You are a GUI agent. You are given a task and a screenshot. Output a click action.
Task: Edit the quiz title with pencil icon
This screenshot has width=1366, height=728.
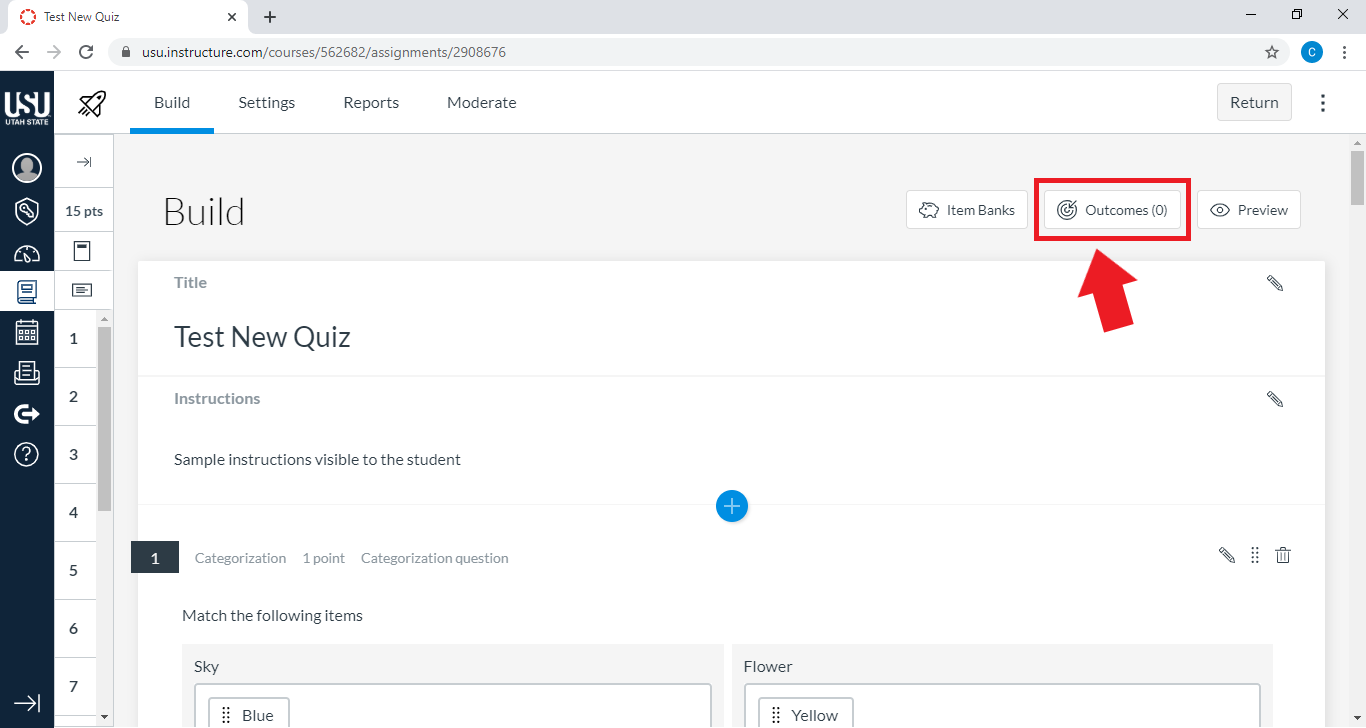[x=1275, y=284]
